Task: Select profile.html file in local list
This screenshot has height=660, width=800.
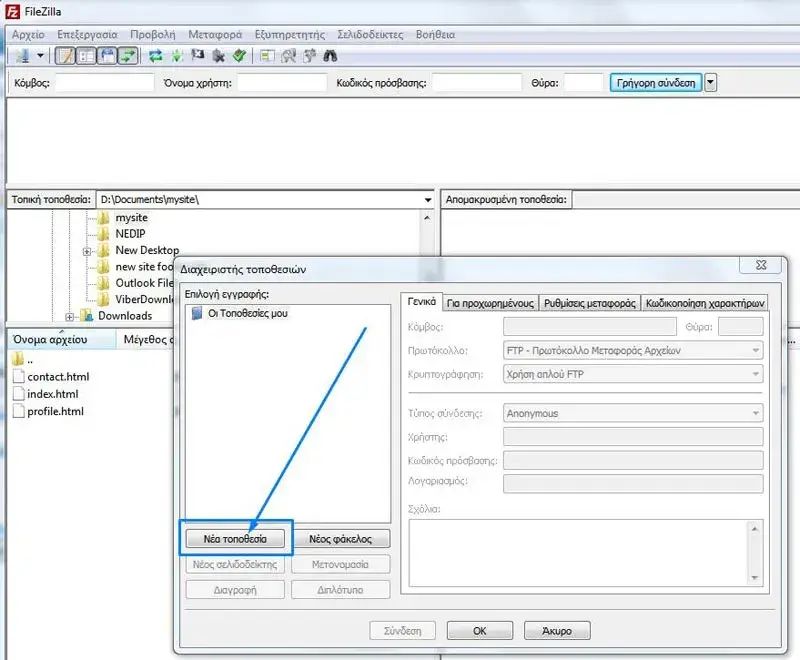Action: 55,412
